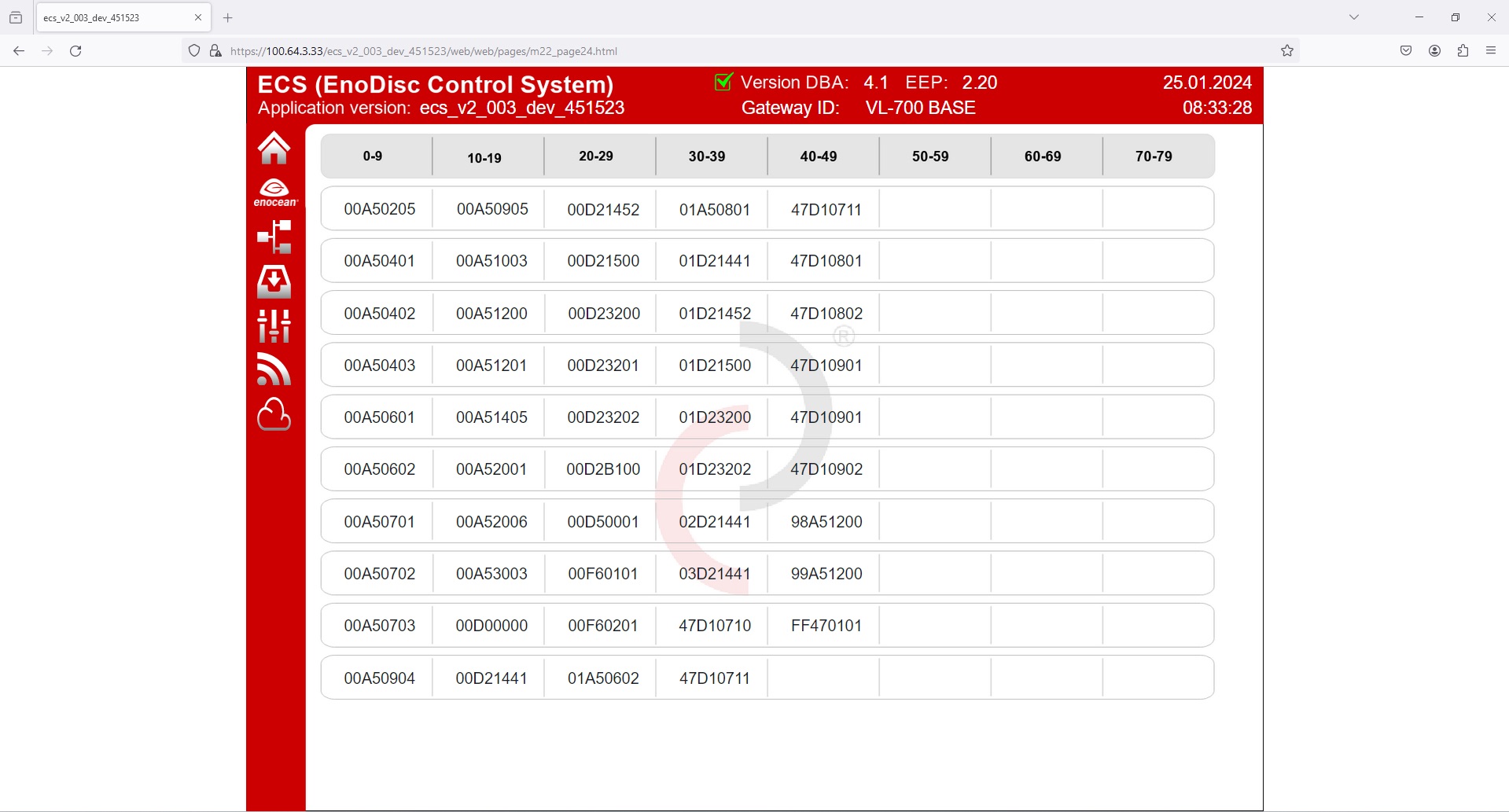Open a new browser tab
Image resolution: width=1509 pixels, height=812 pixels.
pos(228,17)
